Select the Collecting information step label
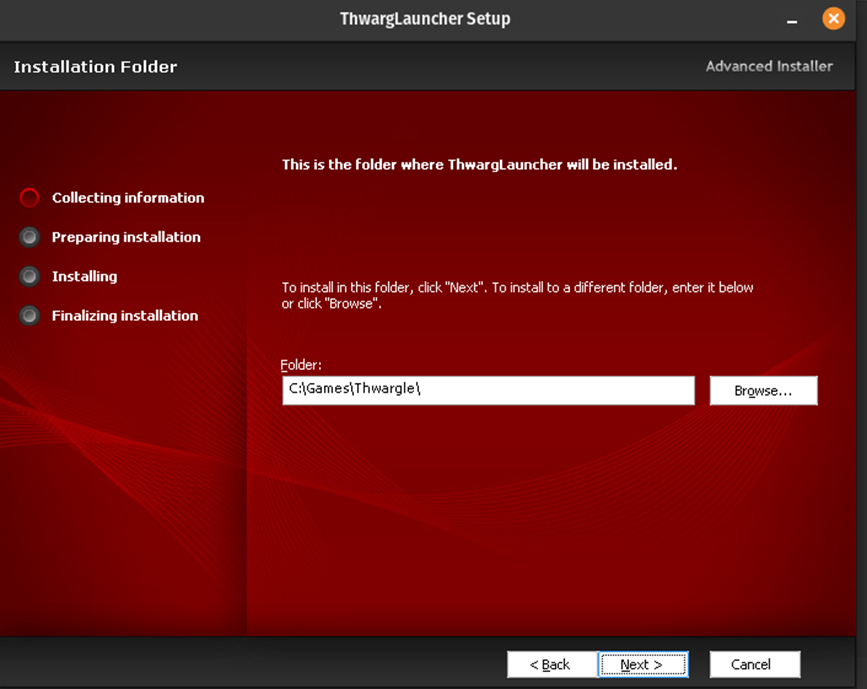The width and height of the screenshot is (867, 689). click(128, 198)
